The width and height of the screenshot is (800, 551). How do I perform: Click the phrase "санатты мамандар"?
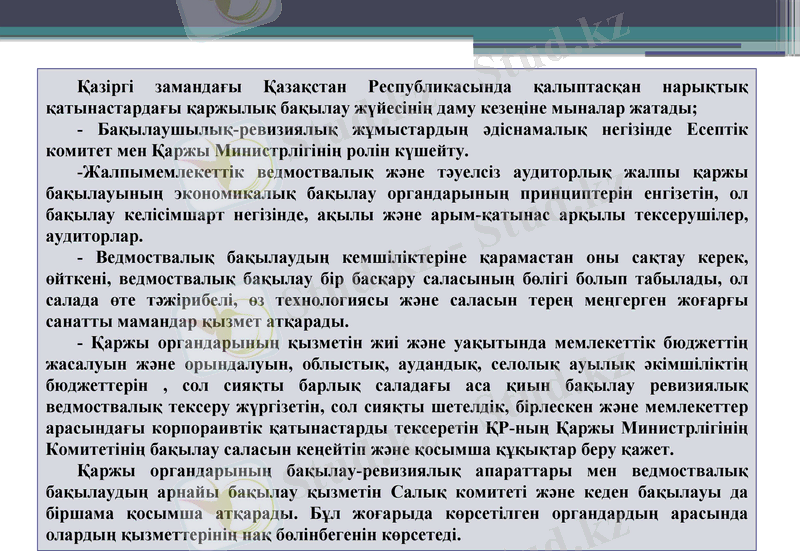coord(121,322)
